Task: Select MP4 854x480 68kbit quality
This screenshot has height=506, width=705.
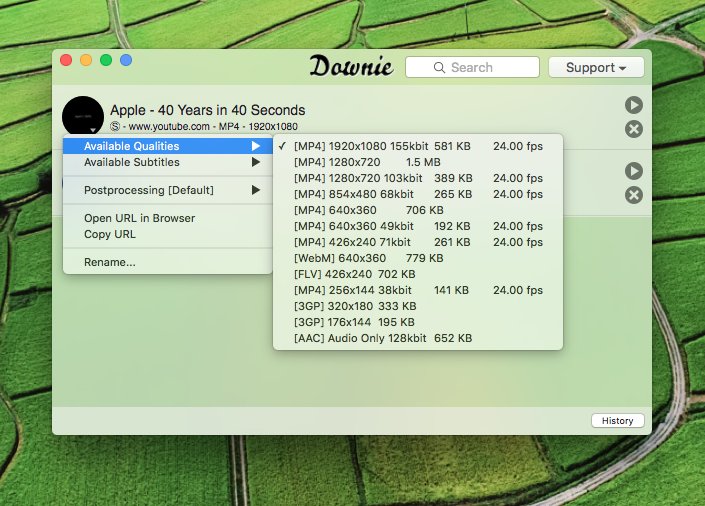Action: [418, 194]
